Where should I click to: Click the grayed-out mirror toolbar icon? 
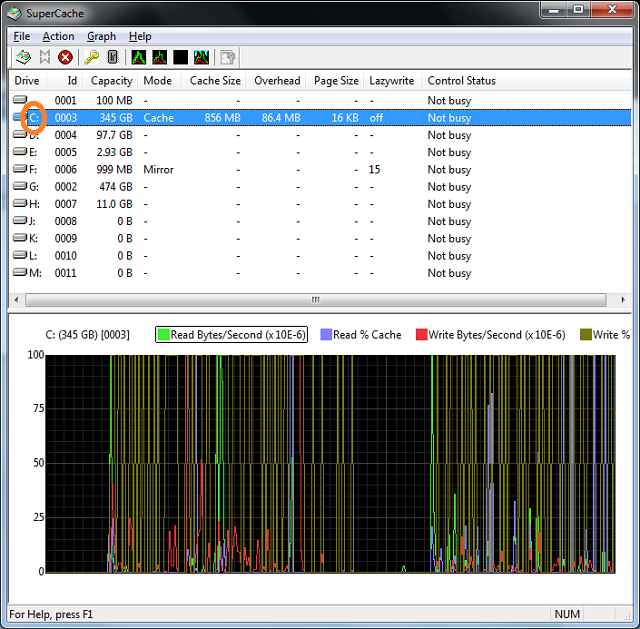[x=44, y=57]
